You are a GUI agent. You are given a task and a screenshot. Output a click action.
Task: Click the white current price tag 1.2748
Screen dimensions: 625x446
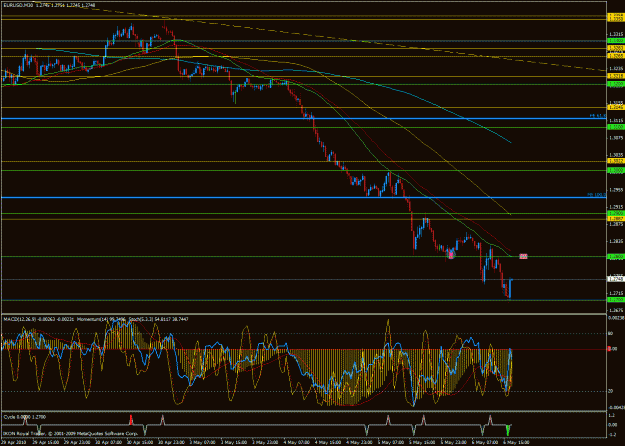tap(616, 279)
